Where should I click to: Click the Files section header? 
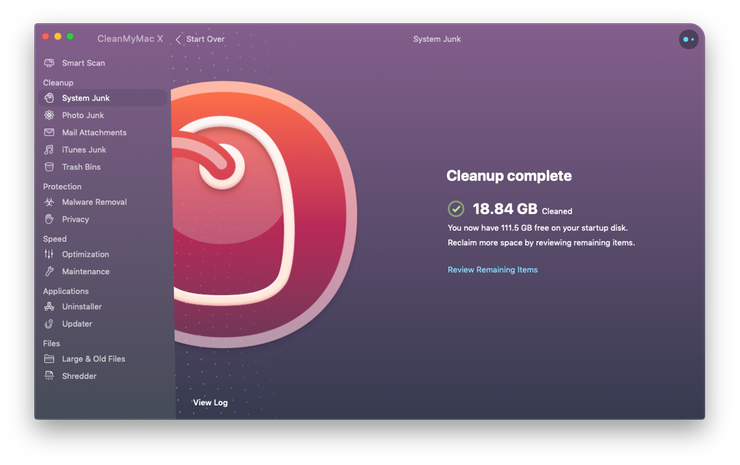pos(51,343)
